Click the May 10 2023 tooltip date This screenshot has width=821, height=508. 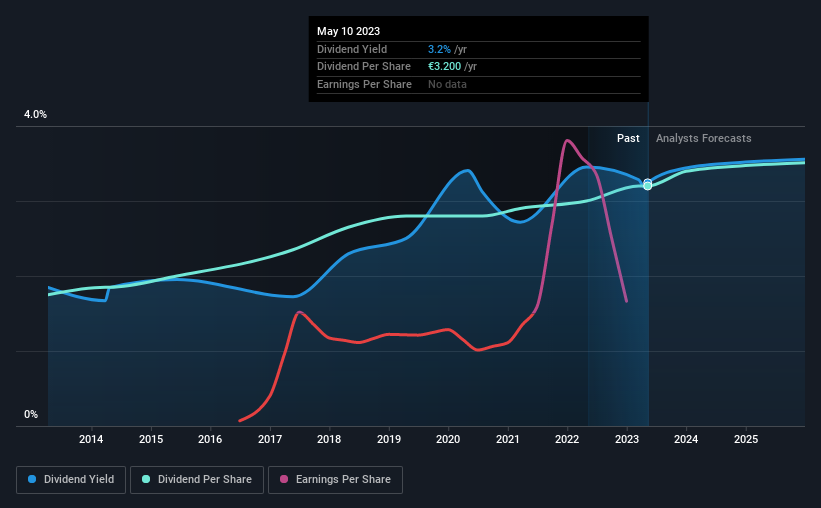coord(348,31)
